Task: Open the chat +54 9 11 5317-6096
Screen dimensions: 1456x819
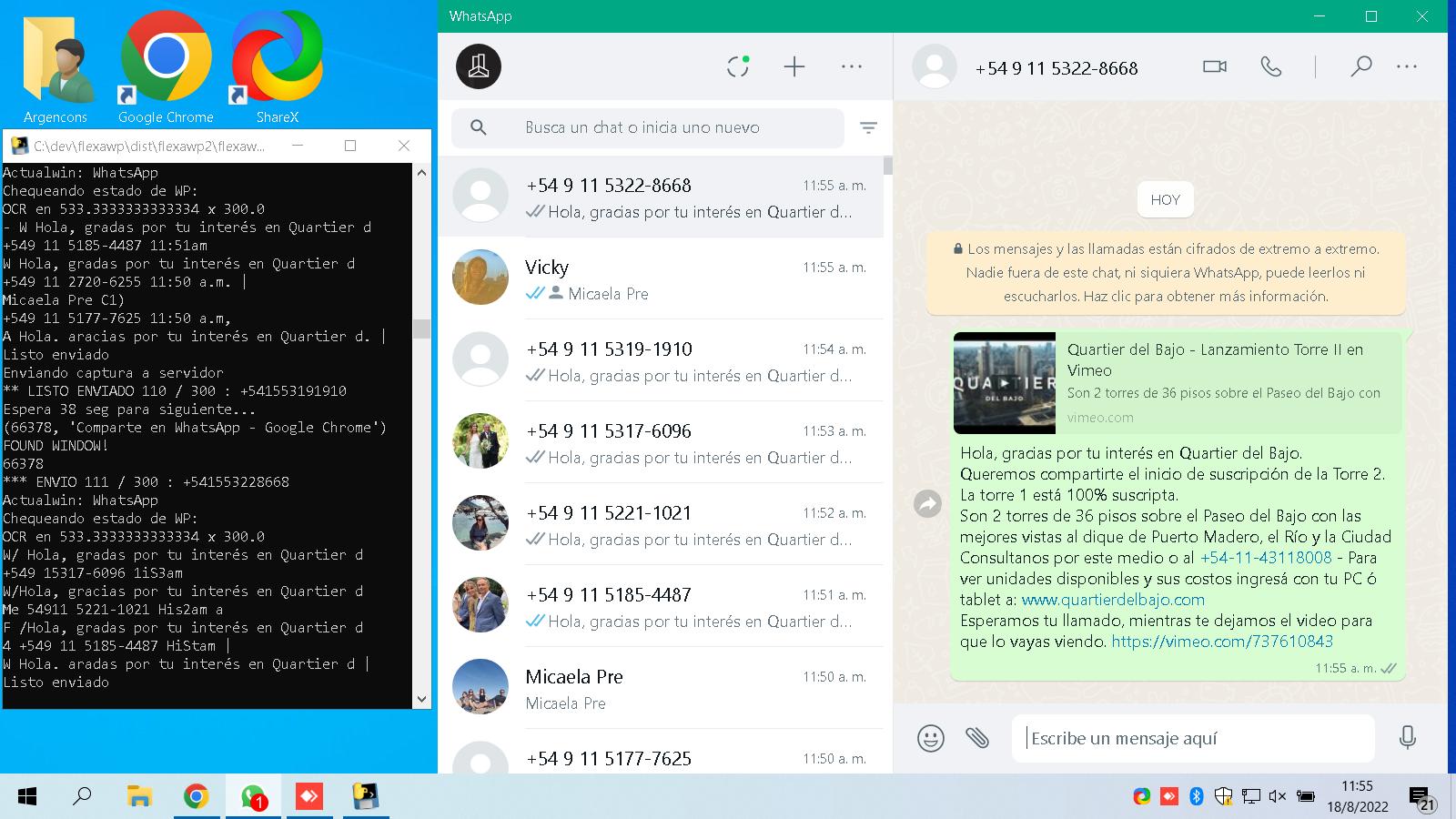Action: (661, 442)
